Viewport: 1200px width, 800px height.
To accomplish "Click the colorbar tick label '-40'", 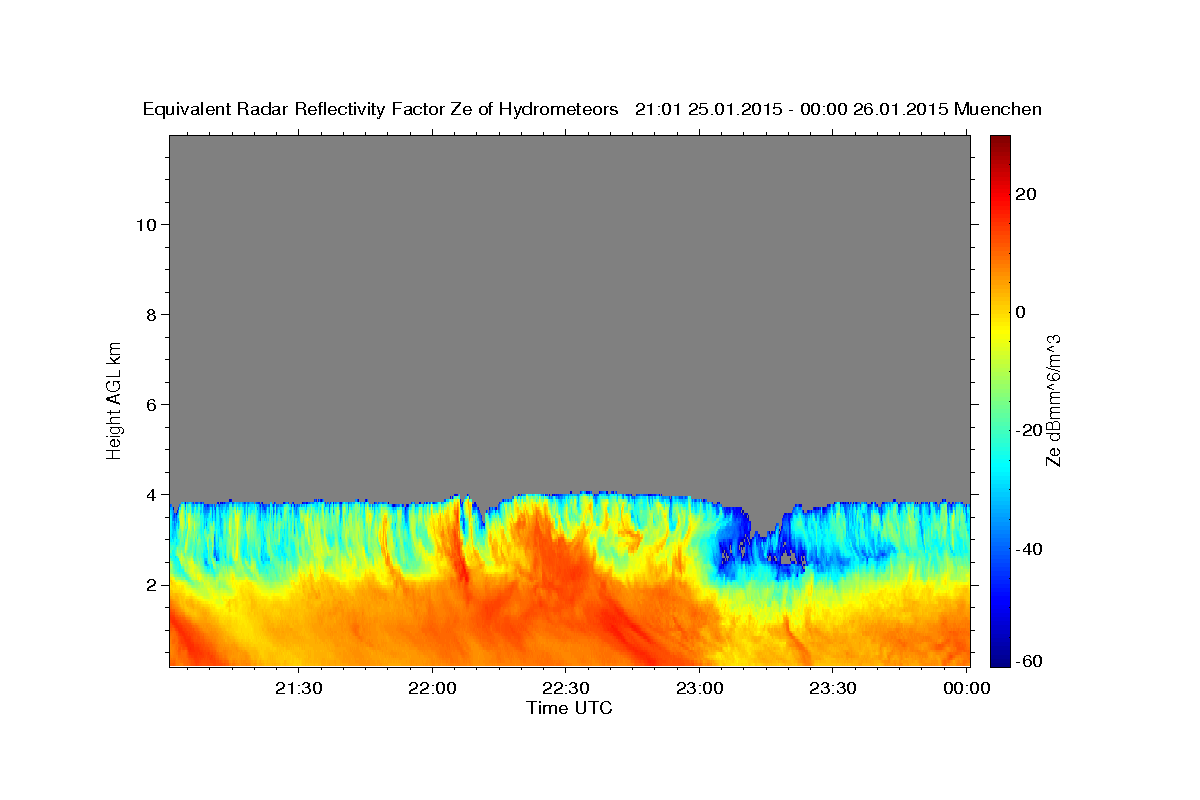I will pos(1029,548).
